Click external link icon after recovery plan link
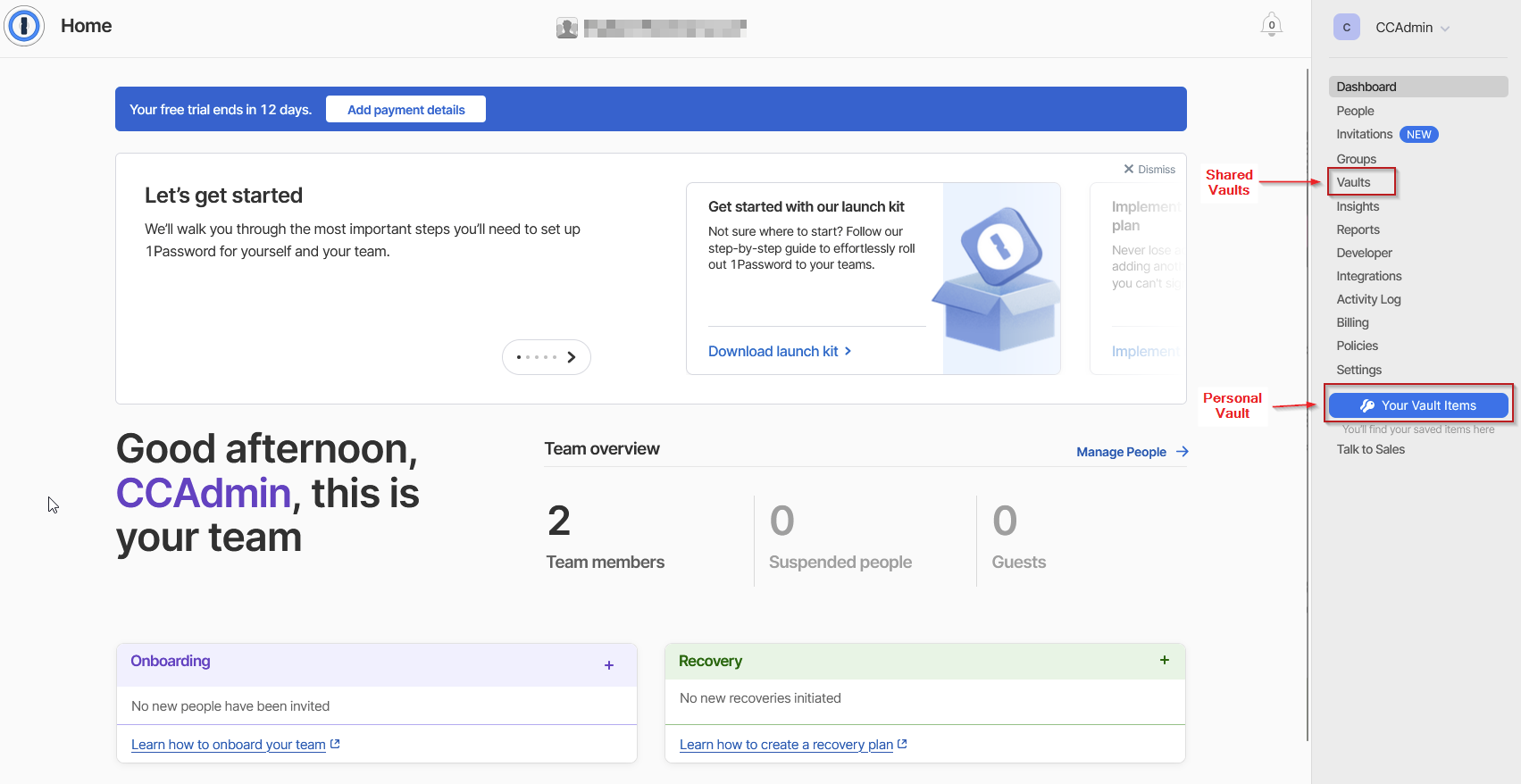Screen dimensions: 1521x784 click(902, 744)
